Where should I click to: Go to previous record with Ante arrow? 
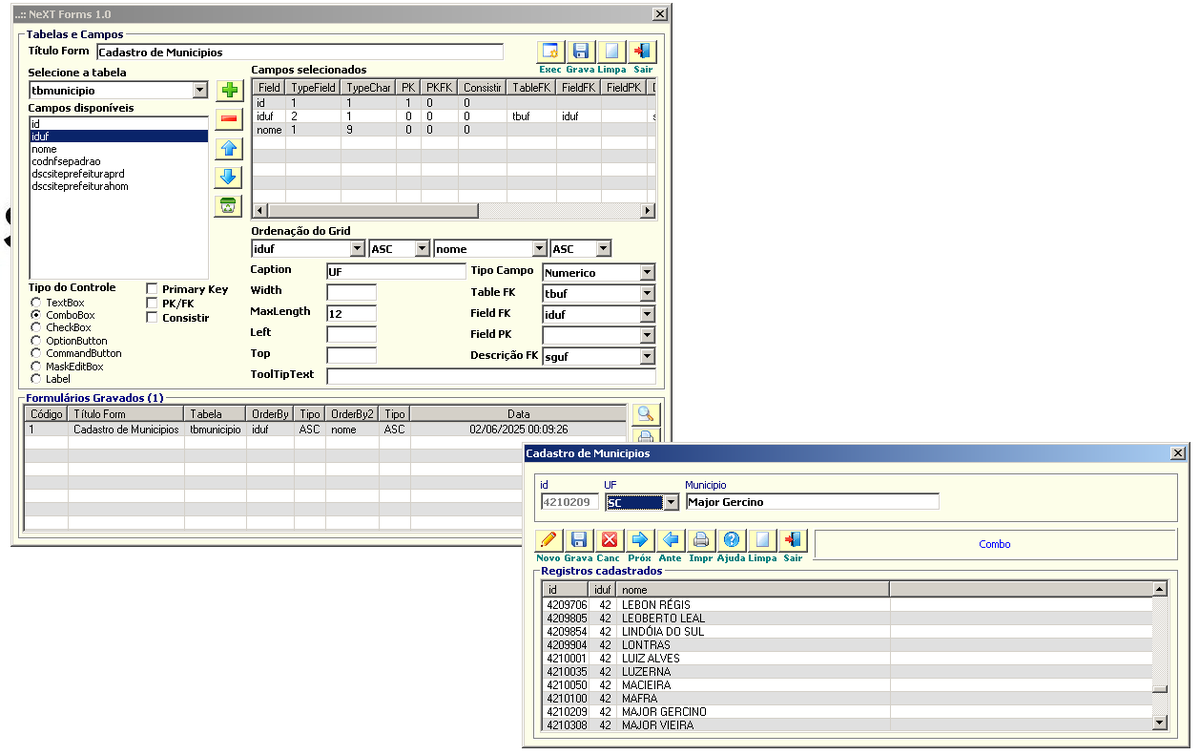click(670, 540)
